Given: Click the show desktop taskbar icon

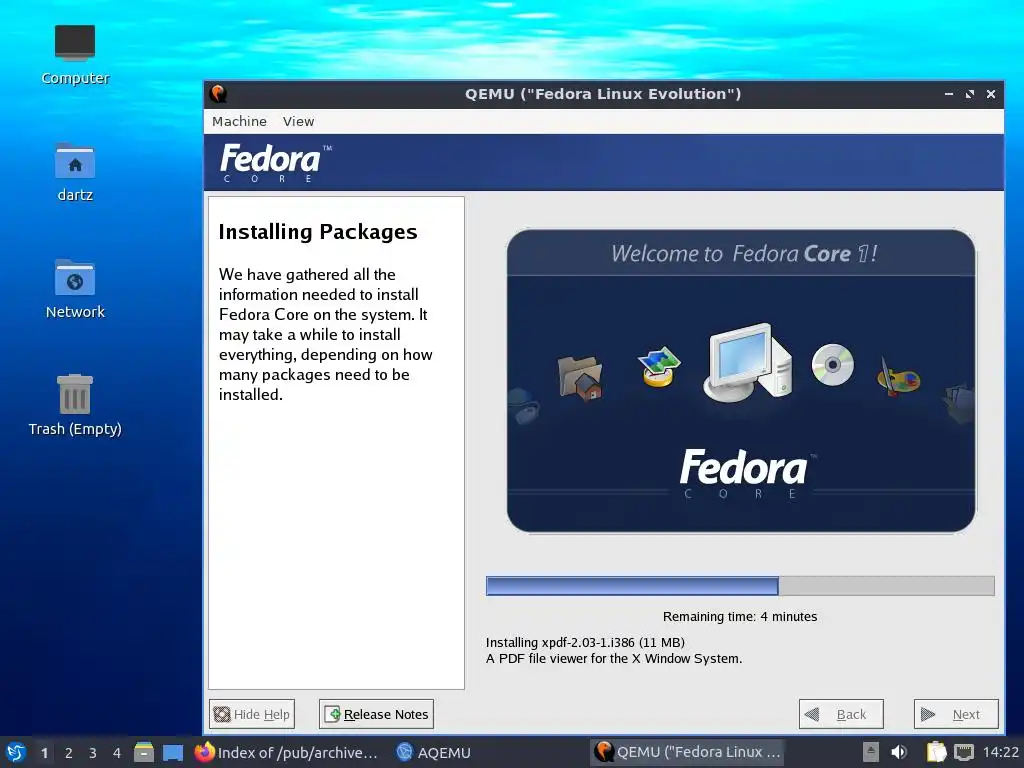Looking at the screenshot, I should (x=173, y=753).
